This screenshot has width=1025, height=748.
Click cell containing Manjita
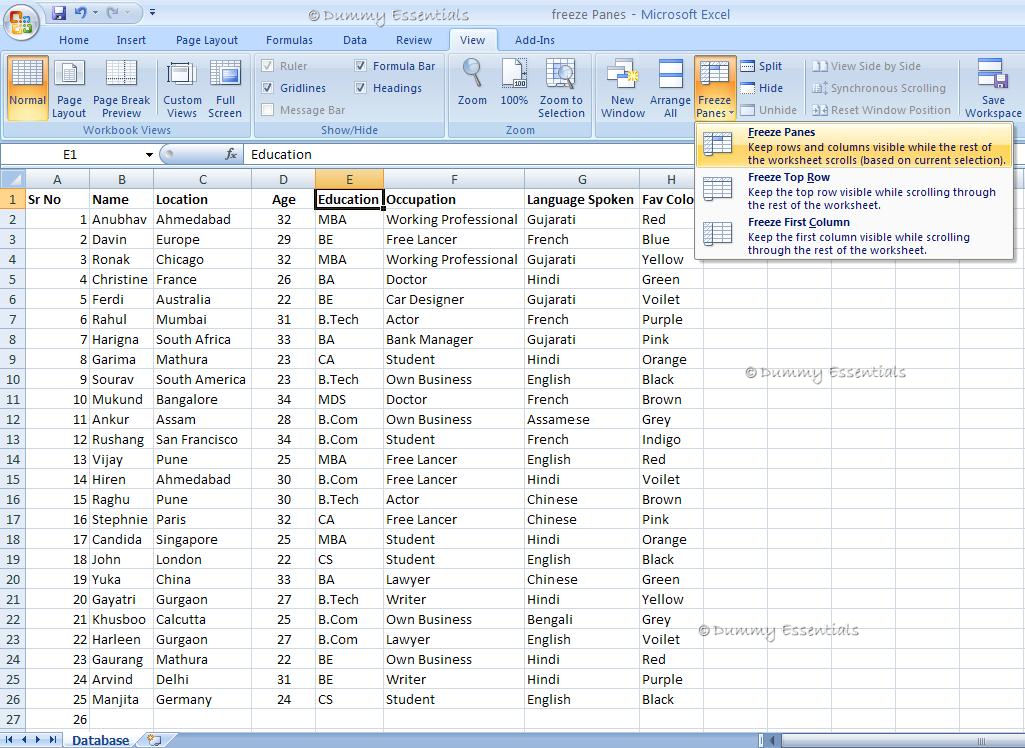coord(122,699)
